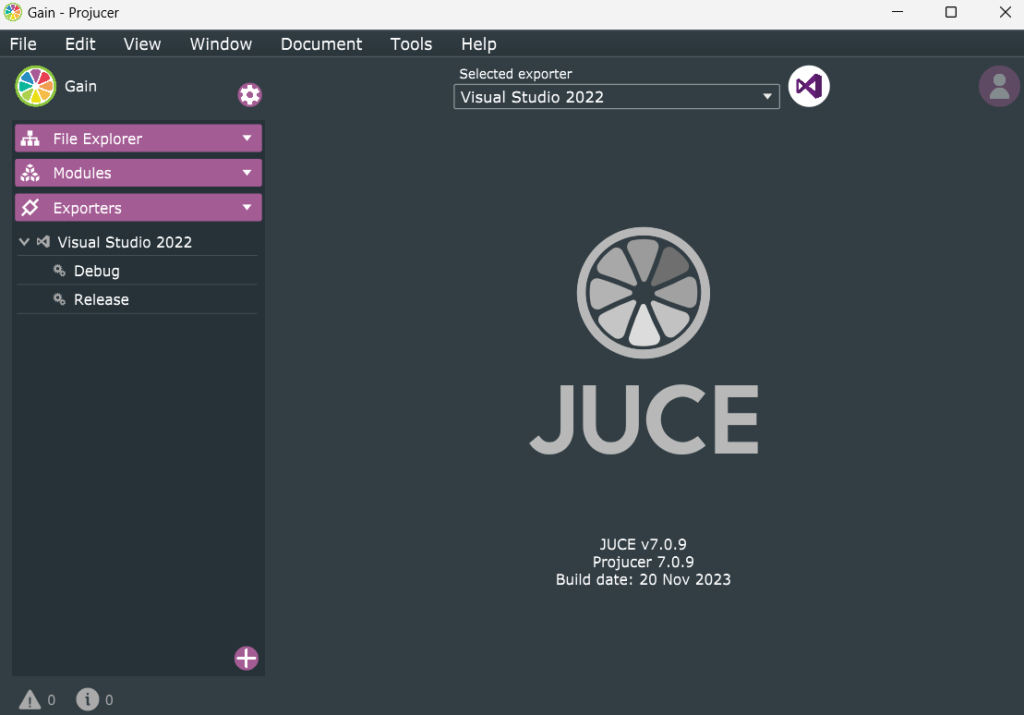Expand the File Explorer panel arrow
This screenshot has height=715, width=1024.
click(247, 138)
